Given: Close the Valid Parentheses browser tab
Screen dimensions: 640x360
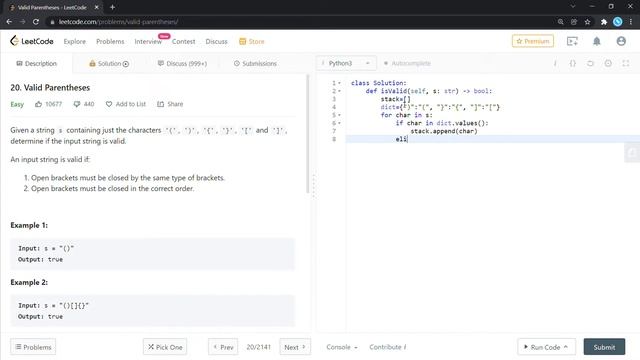Looking at the screenshot, I should (97, 7).
